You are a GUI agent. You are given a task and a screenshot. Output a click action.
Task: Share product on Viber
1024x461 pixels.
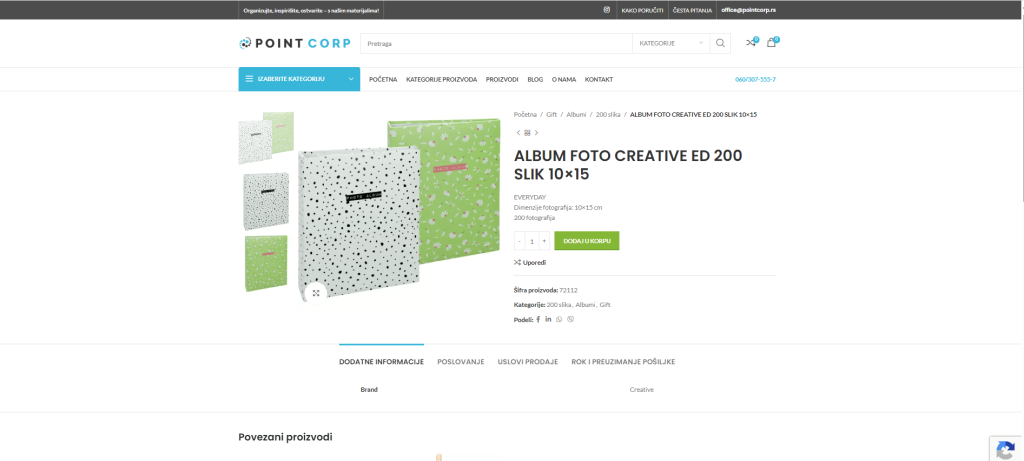(571, 319)
